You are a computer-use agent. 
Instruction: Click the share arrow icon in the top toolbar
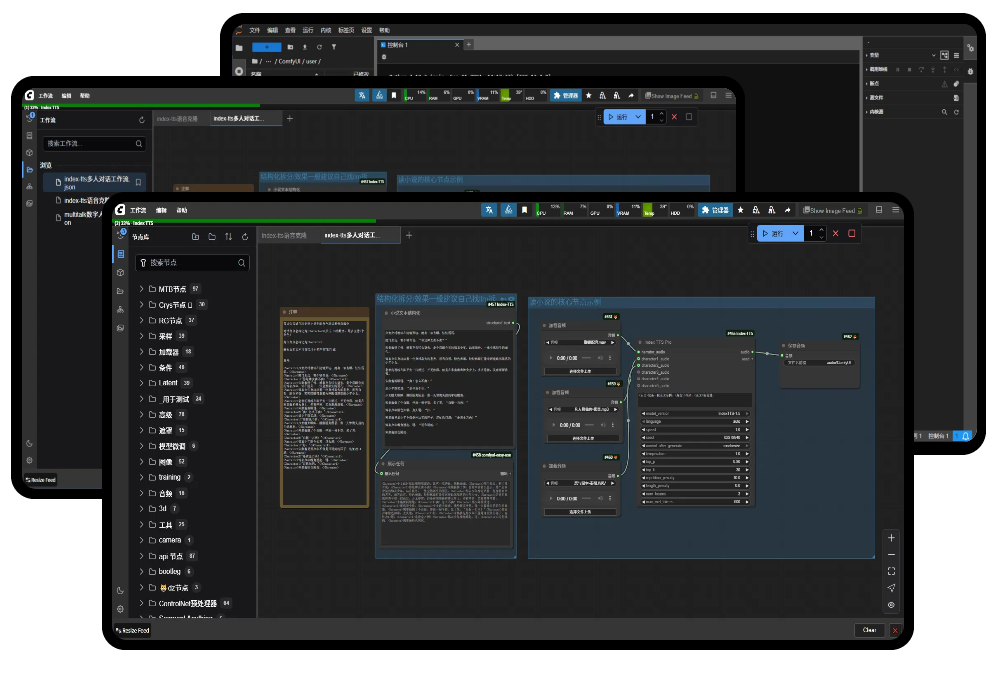(787, 211)
